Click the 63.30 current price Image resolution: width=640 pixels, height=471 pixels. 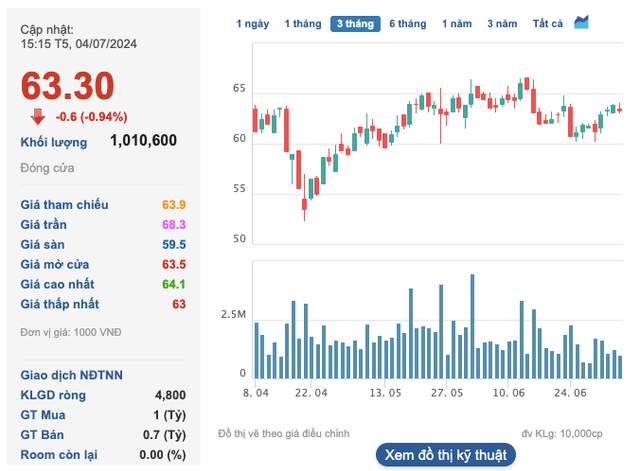click(x=67, y=86)
